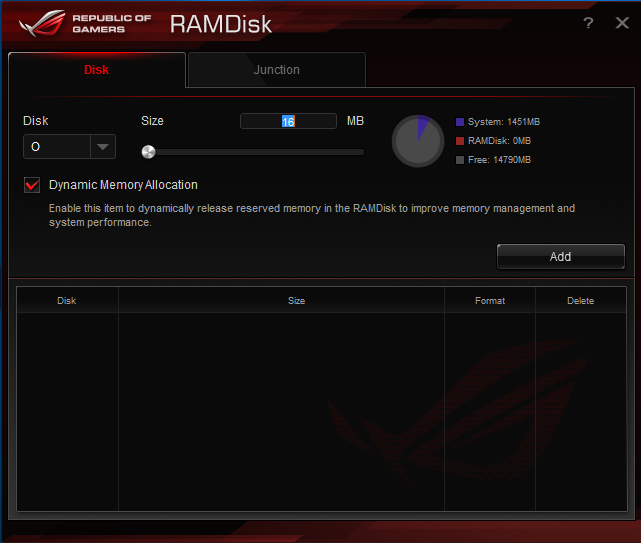Click the 'Free: 14790MB' text
The height and width of the screenshot is (543, 641).
click(x=499, y=160)
